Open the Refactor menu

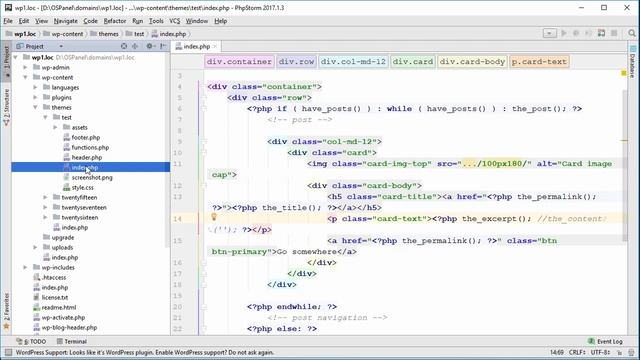[x=115, y=21]
